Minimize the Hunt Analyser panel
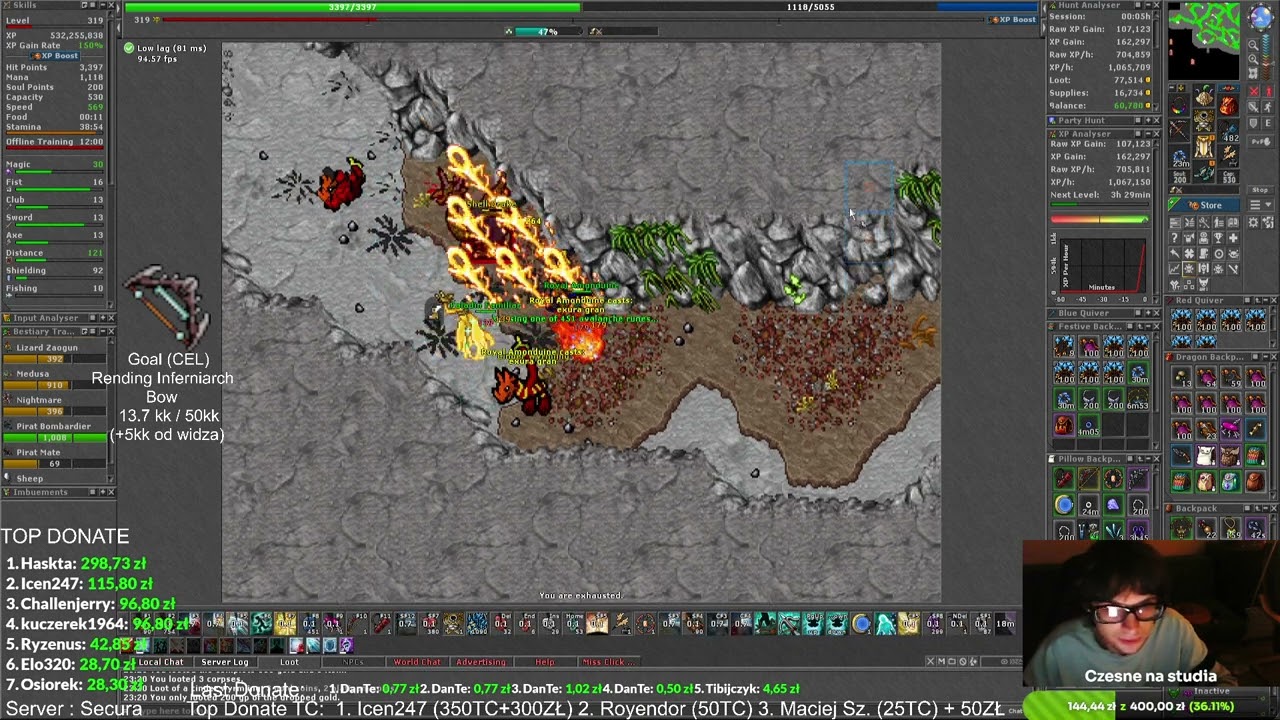 1148,5
